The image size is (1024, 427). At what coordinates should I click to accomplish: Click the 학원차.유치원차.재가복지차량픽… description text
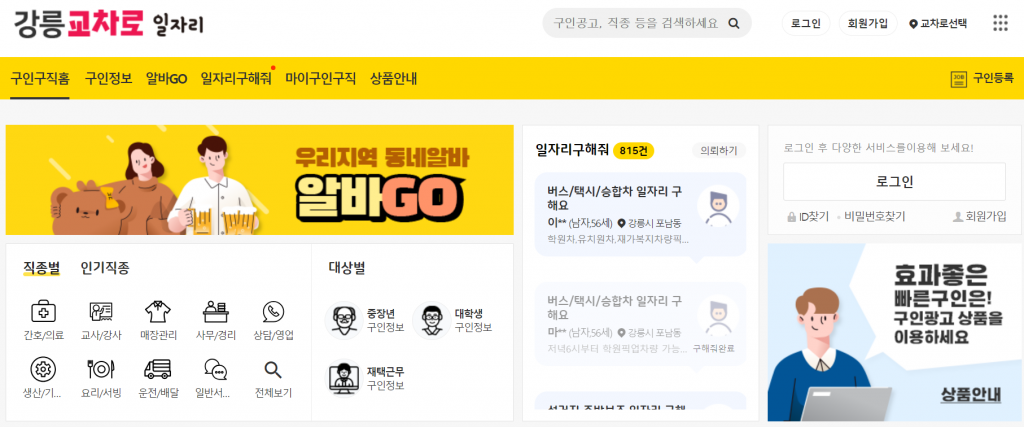tap(618, 239)
